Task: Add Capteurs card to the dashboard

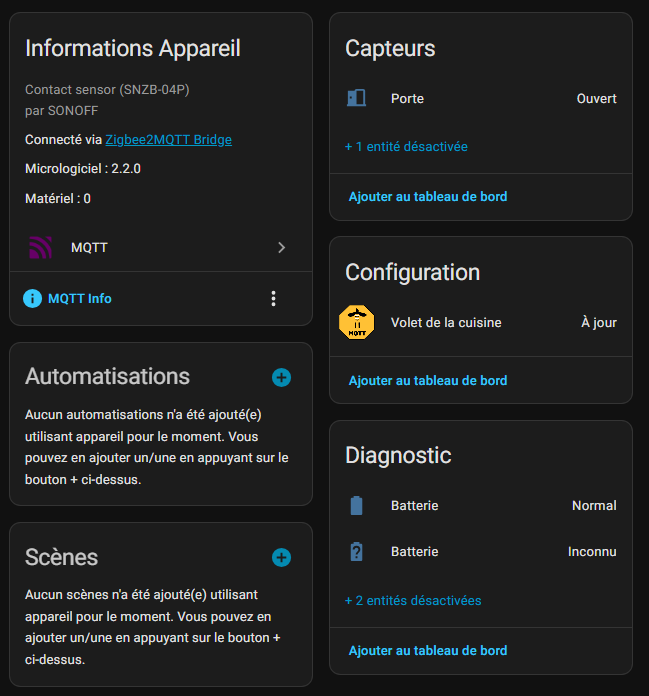Action: (x=427, y=197)
